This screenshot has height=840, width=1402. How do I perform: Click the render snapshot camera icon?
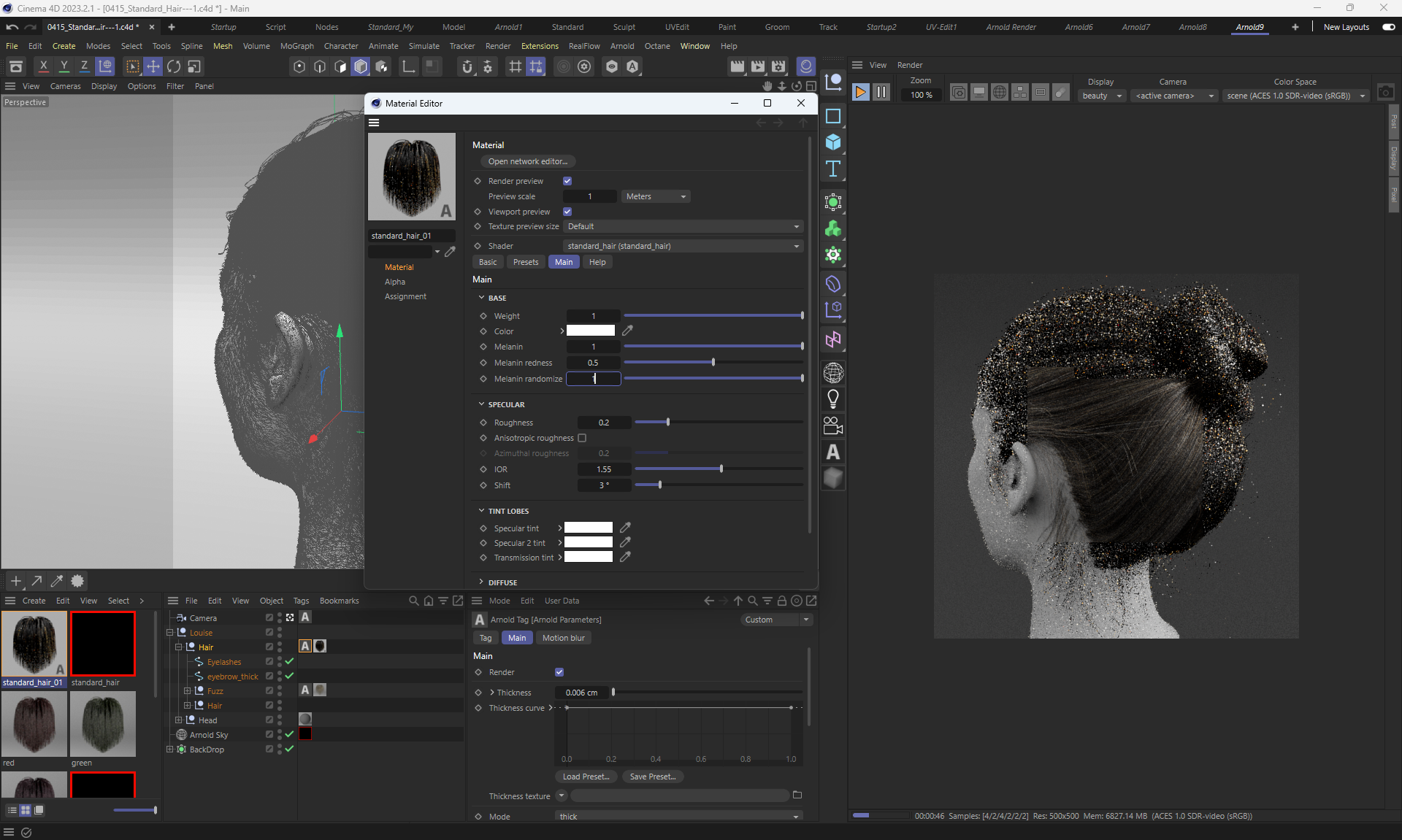pos(1385,92)
